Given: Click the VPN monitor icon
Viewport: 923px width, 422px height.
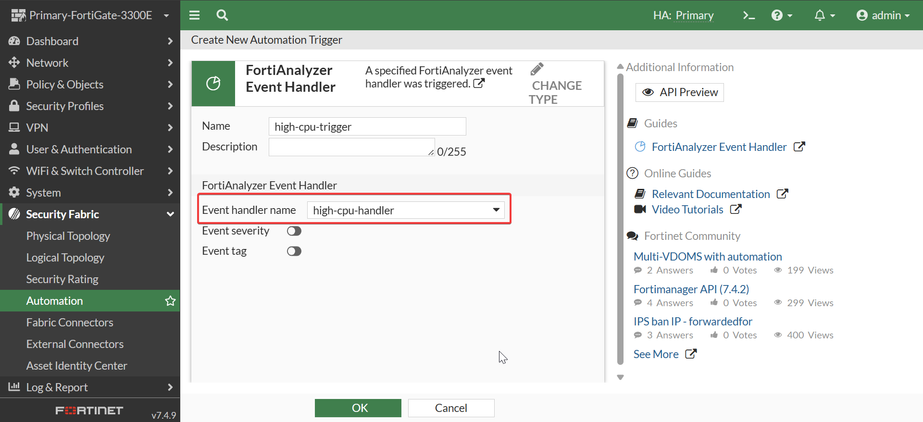Looking at the screenshot, I should click(14, 128).
